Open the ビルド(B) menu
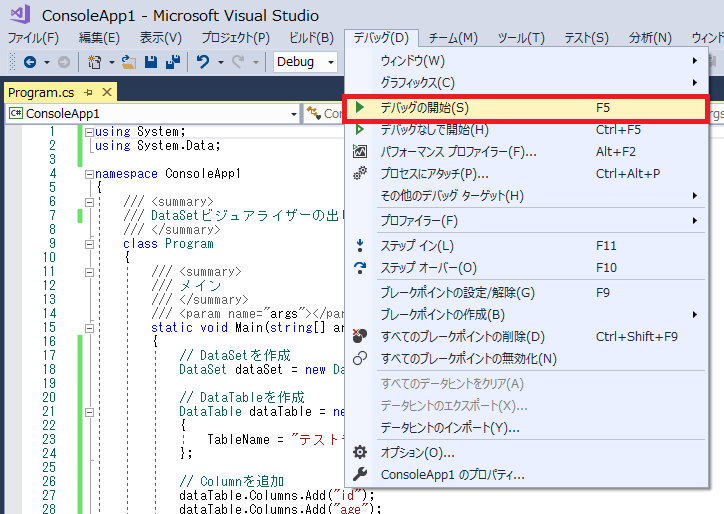Image resolution: width=724 pixels, height=514 pixels. (x=311, y=37)
